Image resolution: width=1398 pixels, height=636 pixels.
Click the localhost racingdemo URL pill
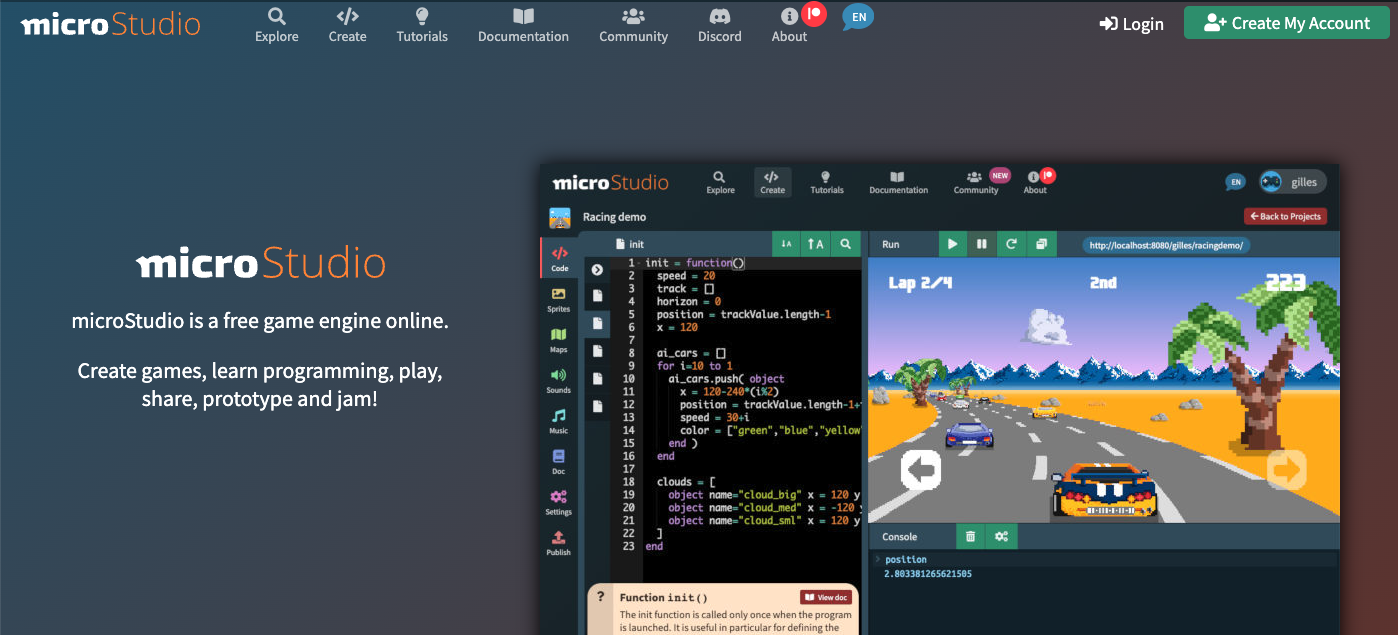coord(1166,245)
